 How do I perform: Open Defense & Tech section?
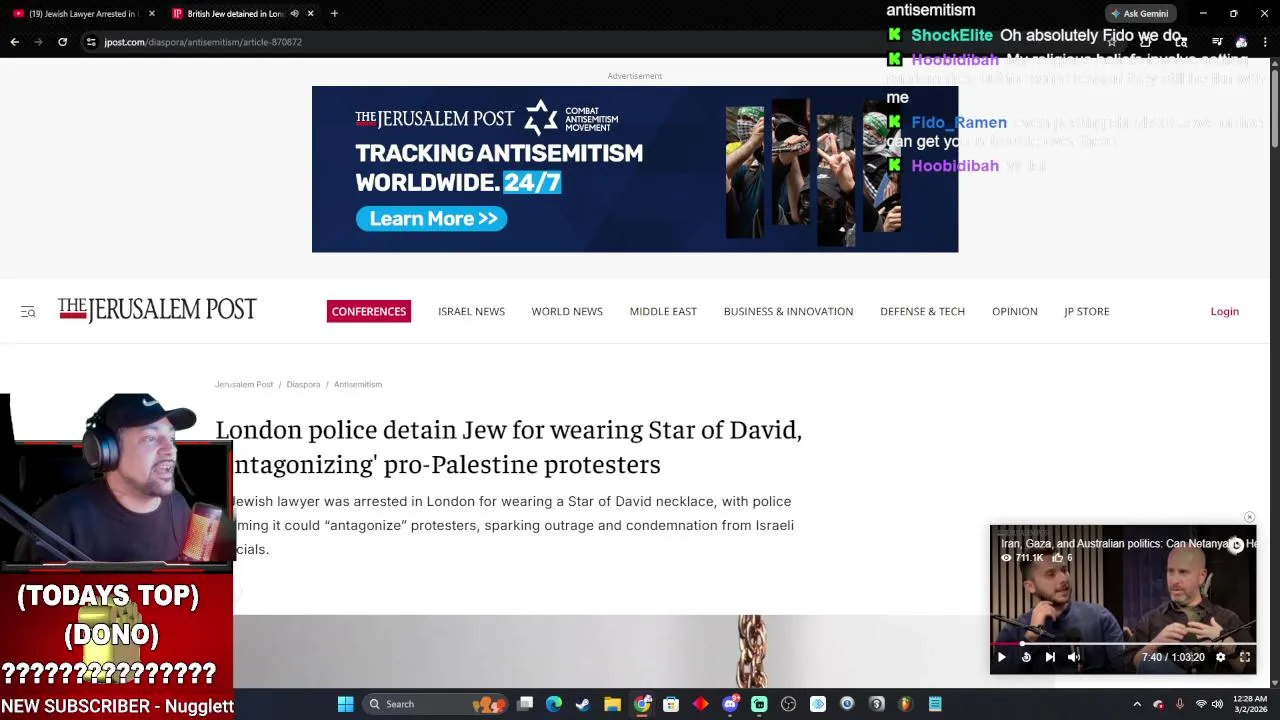(x=922, y=311)
